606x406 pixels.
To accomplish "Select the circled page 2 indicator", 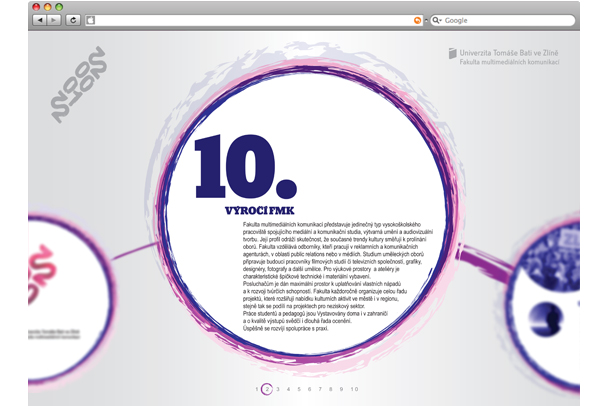I will [266, 388].
